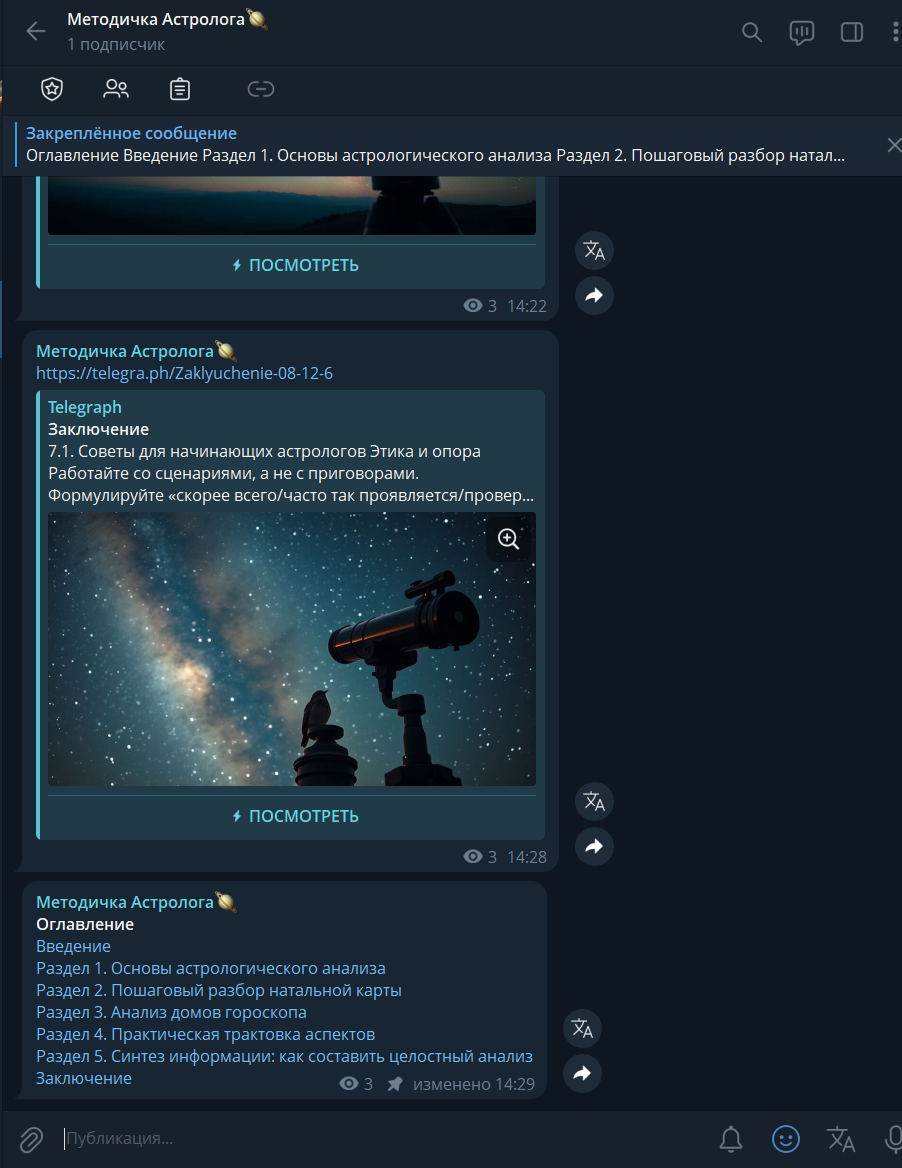Translate the Оглавление post
902x1168 pixels.
pyautogui.click(x=582, y=1029)
